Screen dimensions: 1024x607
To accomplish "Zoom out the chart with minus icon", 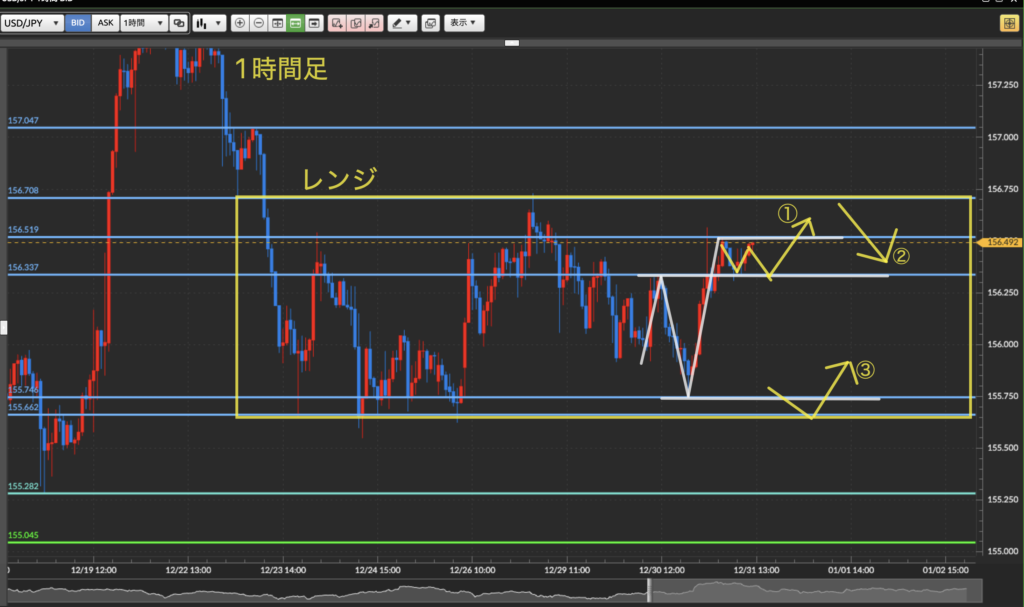I will pyautogui.click(x=258, y=22).
